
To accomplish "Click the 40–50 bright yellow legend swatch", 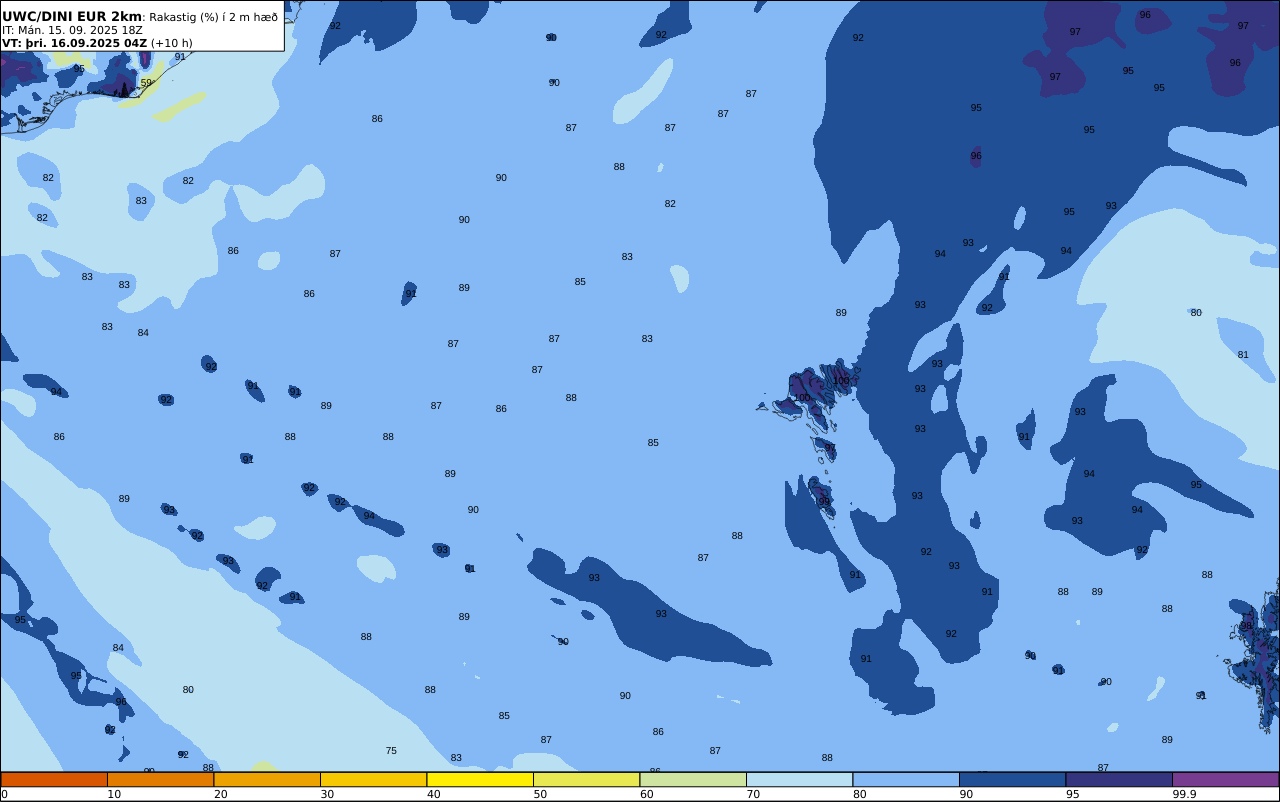I will [x=480, y=779].
